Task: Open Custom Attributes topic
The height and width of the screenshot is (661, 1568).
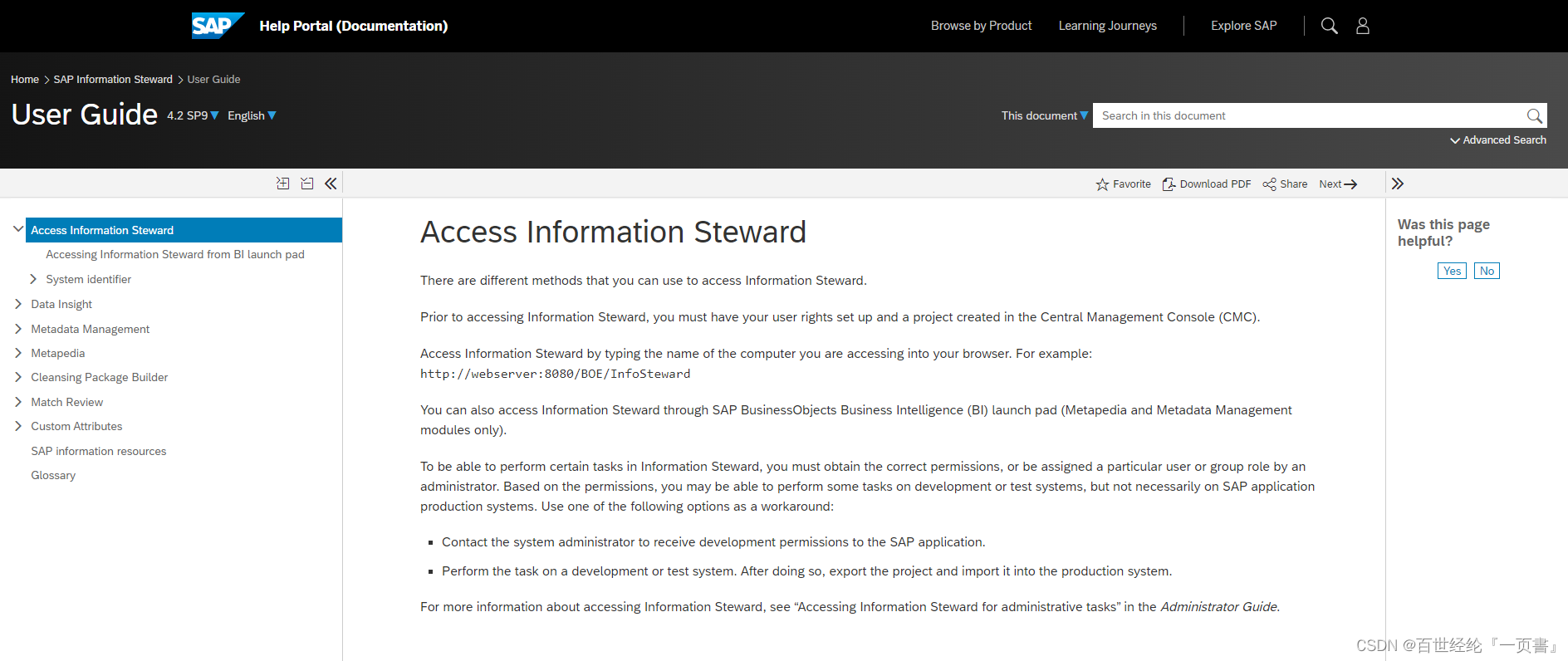Action: pos(76,426)
